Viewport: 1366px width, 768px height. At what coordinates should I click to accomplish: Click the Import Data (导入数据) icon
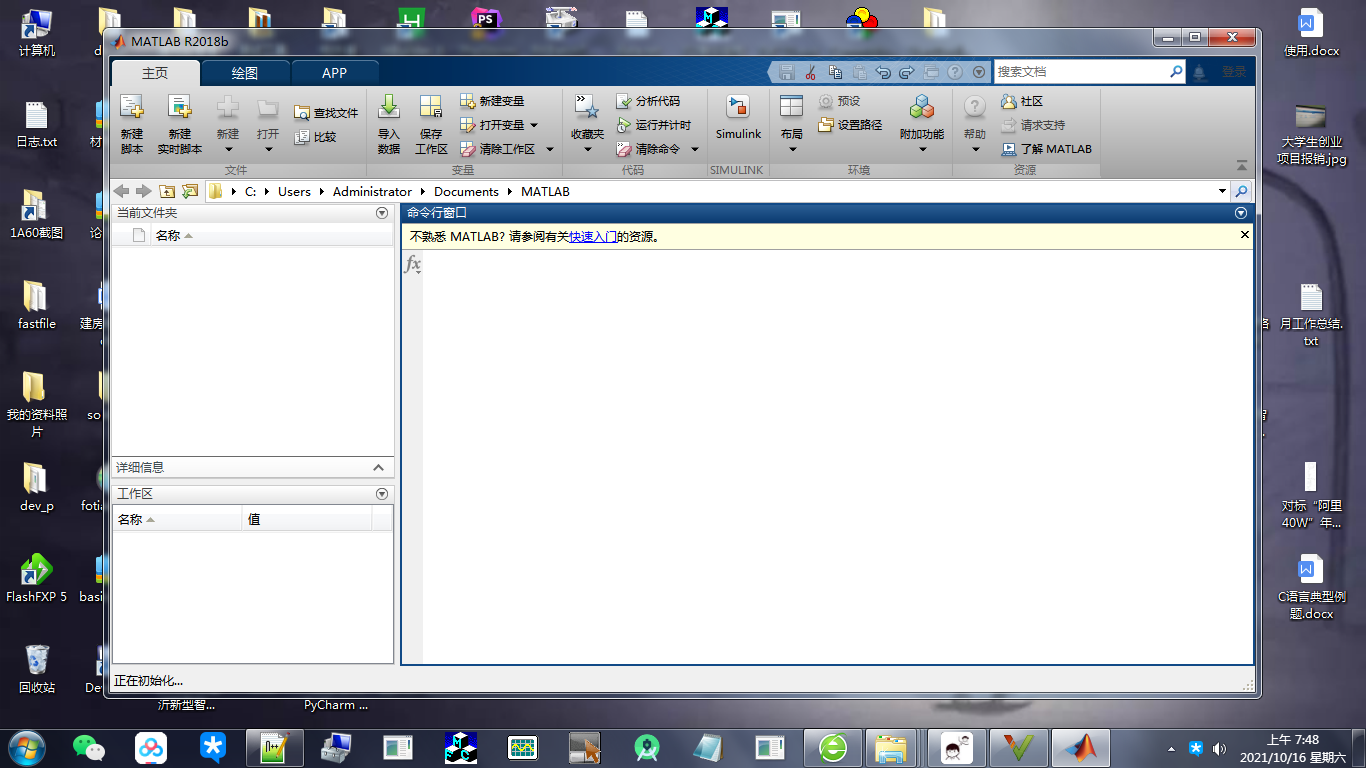click(x=389, y=108)
